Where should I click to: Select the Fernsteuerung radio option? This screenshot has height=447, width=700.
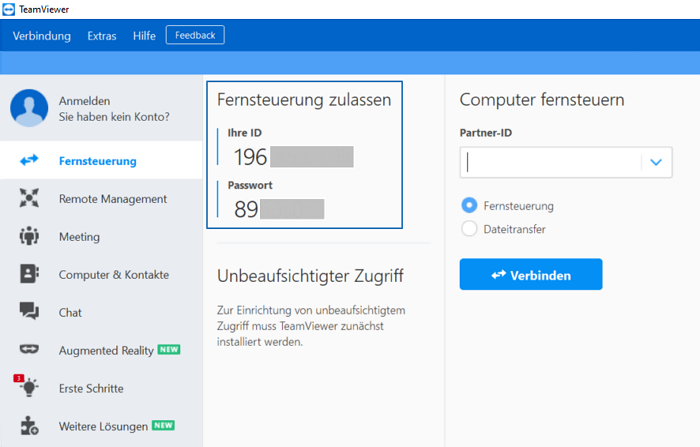pyautogui.click(x=469, y=205)
